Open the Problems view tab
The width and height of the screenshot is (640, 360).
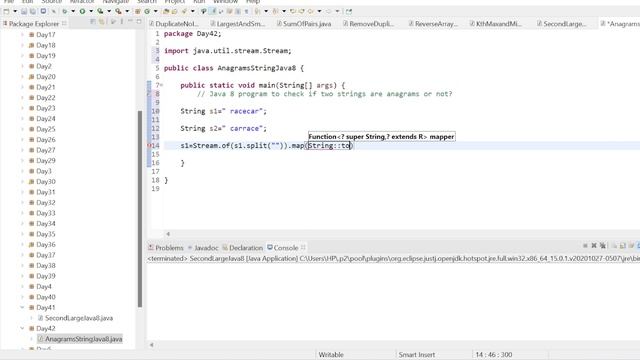166,247
